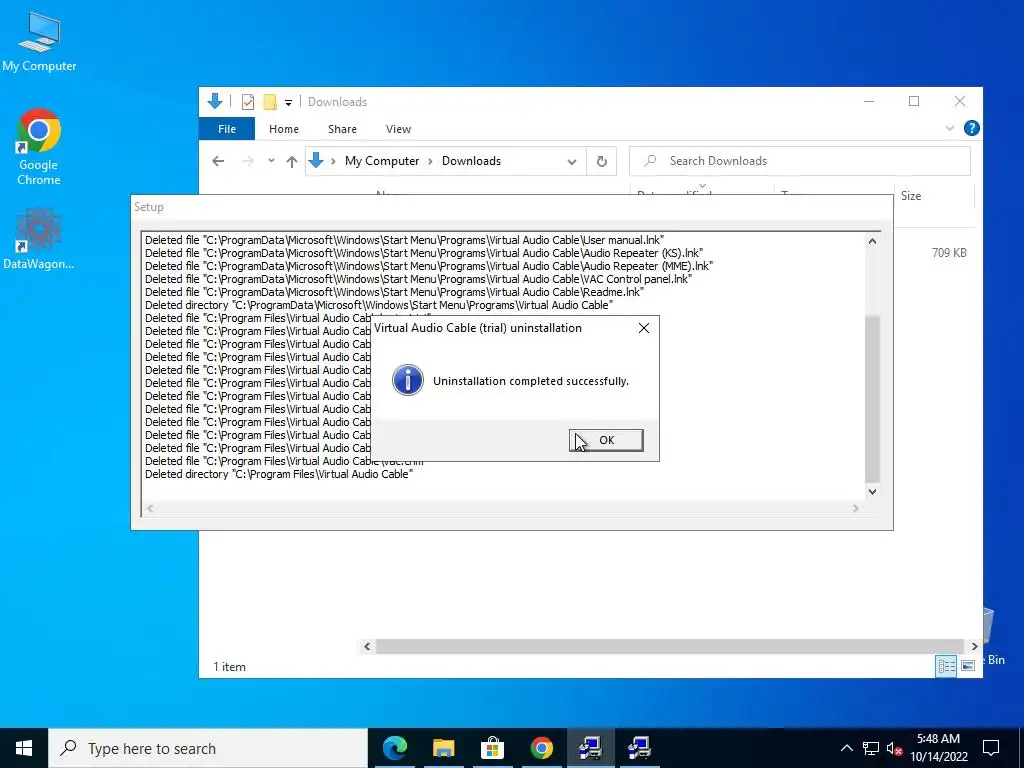Select log line ending 'Audio Repeater (MME).lnk'
The width and height of the screenshot is (1024, 768).
click(429, 266)
